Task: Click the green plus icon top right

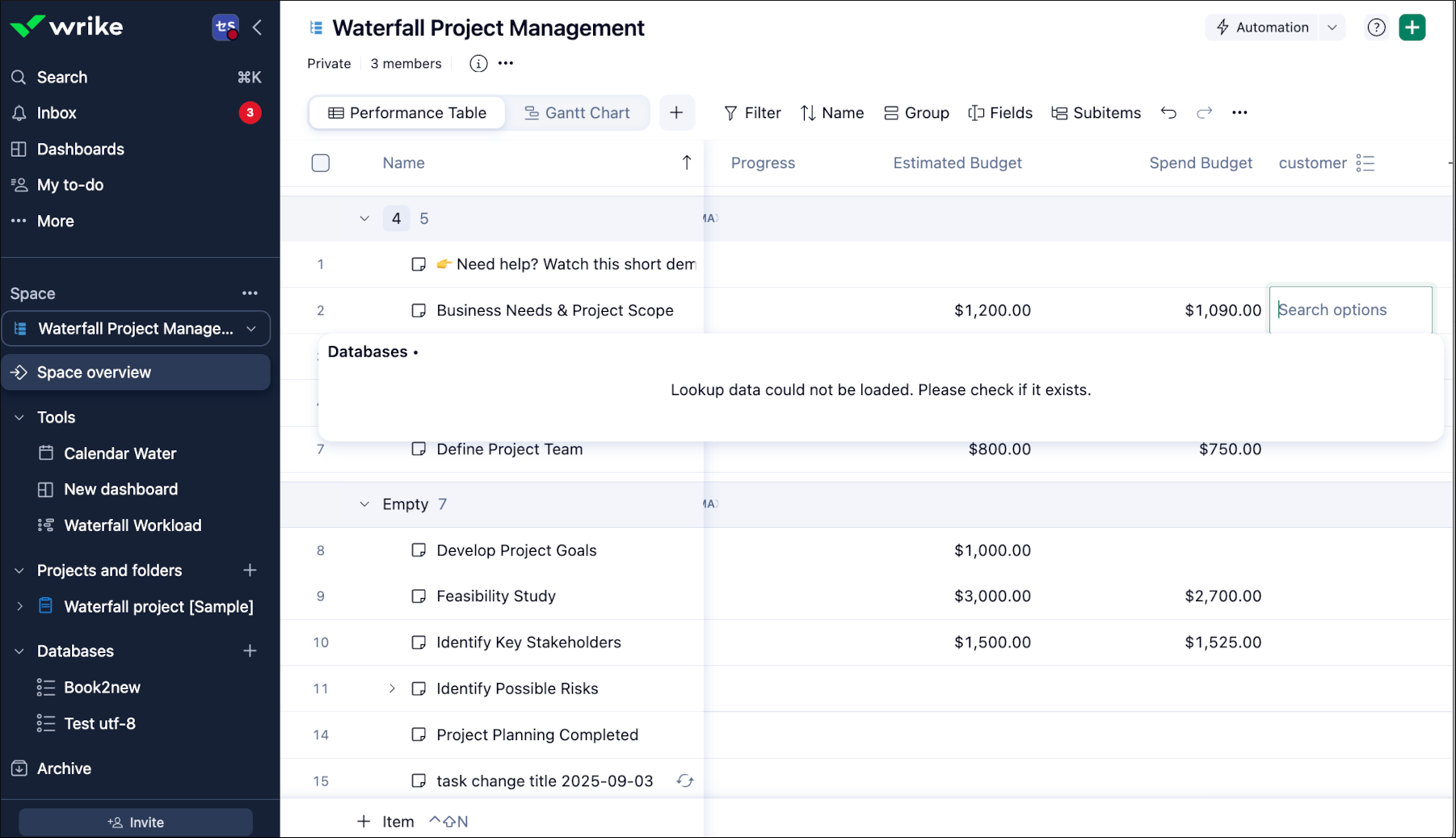Action: click(x=1412, y=27)
